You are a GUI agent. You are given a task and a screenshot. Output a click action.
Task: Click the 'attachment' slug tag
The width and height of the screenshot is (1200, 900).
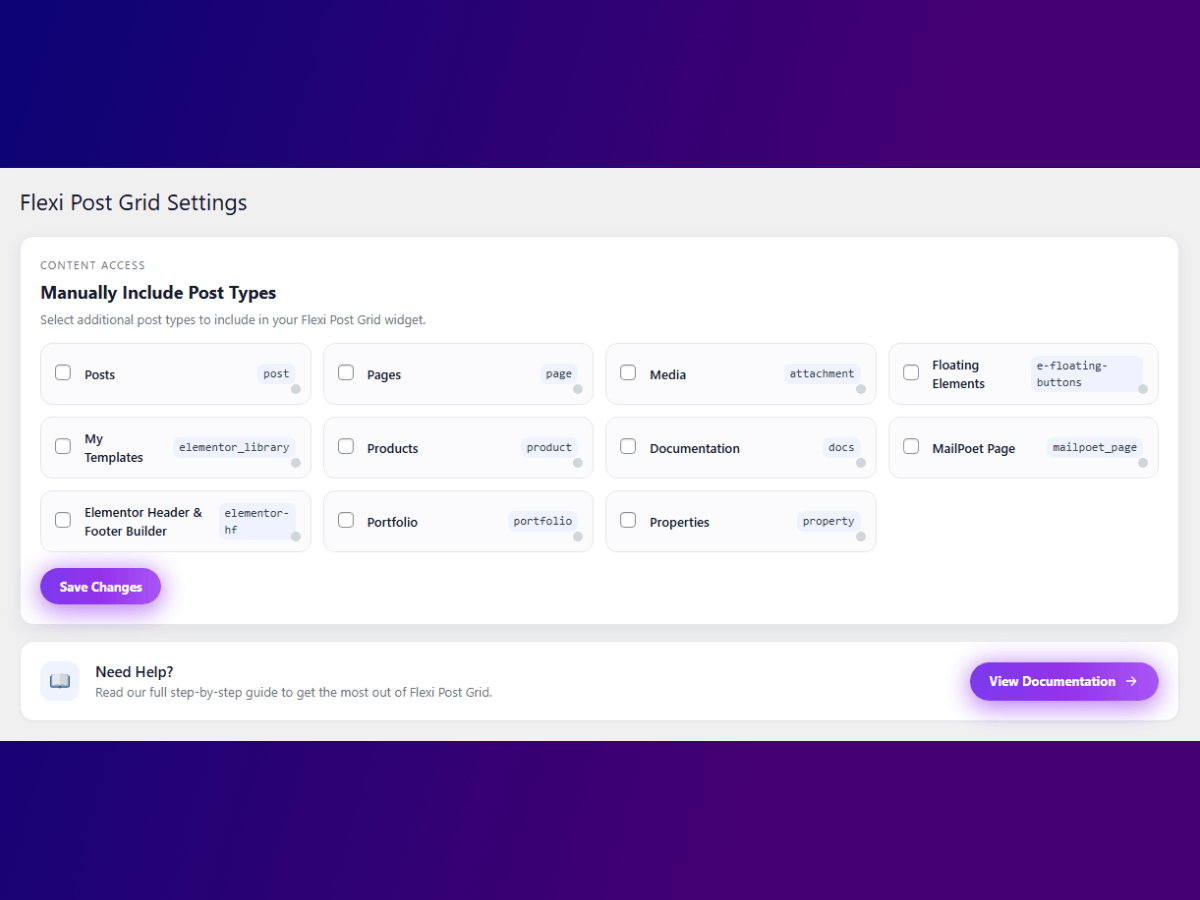click(822, 374)
